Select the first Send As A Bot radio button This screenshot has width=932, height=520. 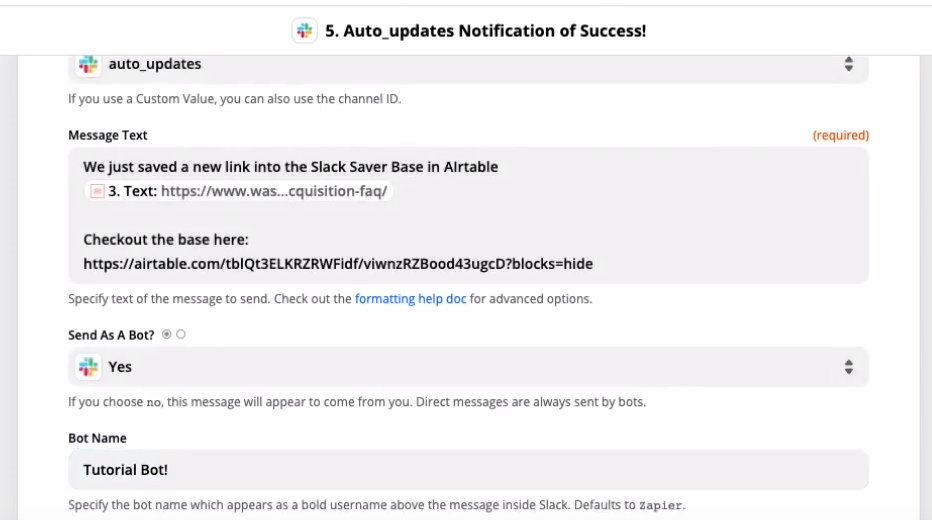pos(166,335)
